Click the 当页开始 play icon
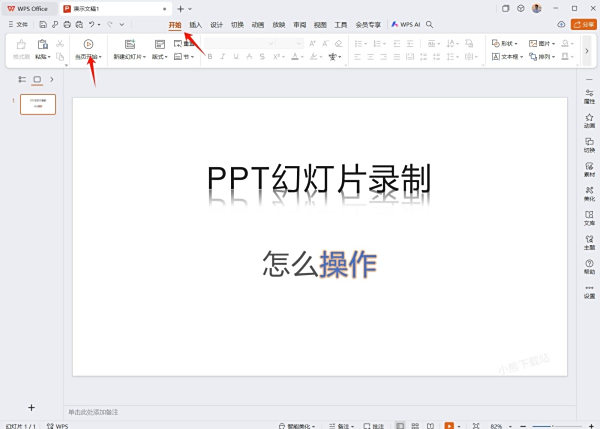This screenshot has width=600, height=429. point(88,44)
